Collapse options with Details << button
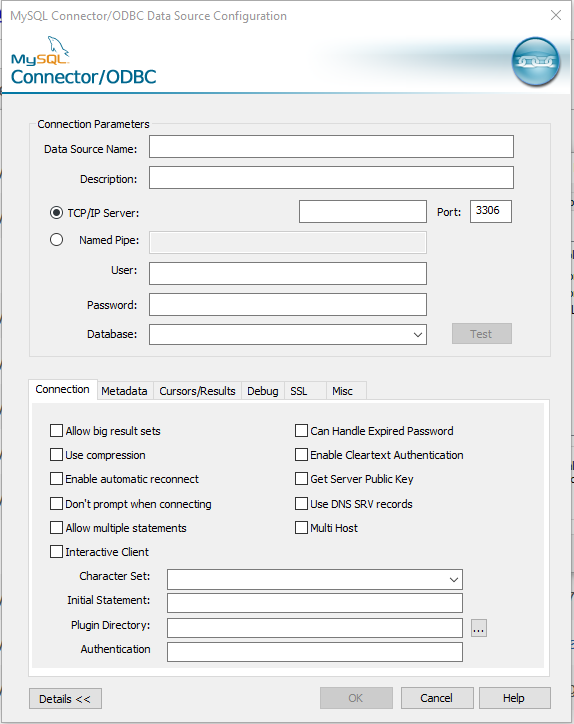 tap(65, 699)
